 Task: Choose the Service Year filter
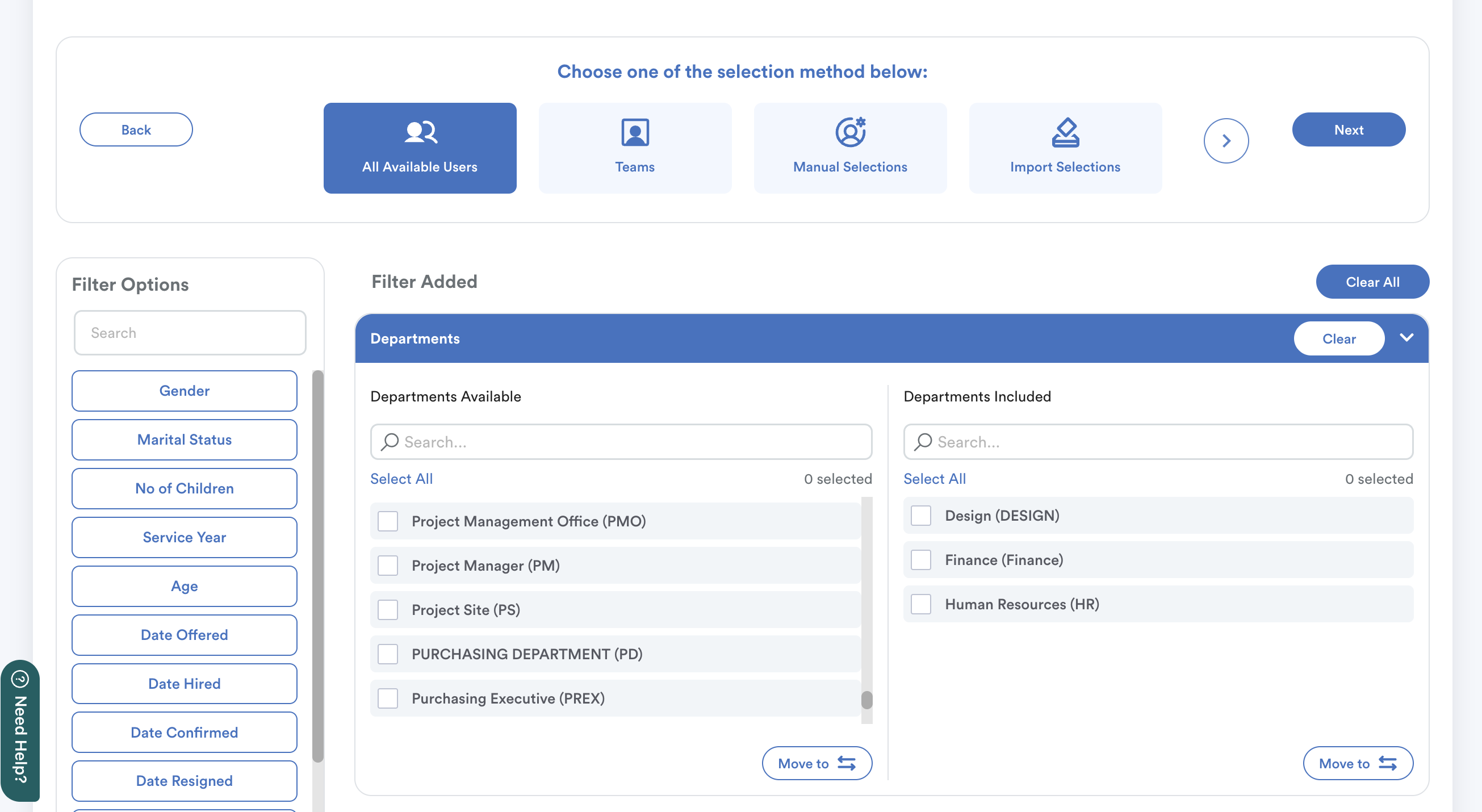tap(184, 537)
